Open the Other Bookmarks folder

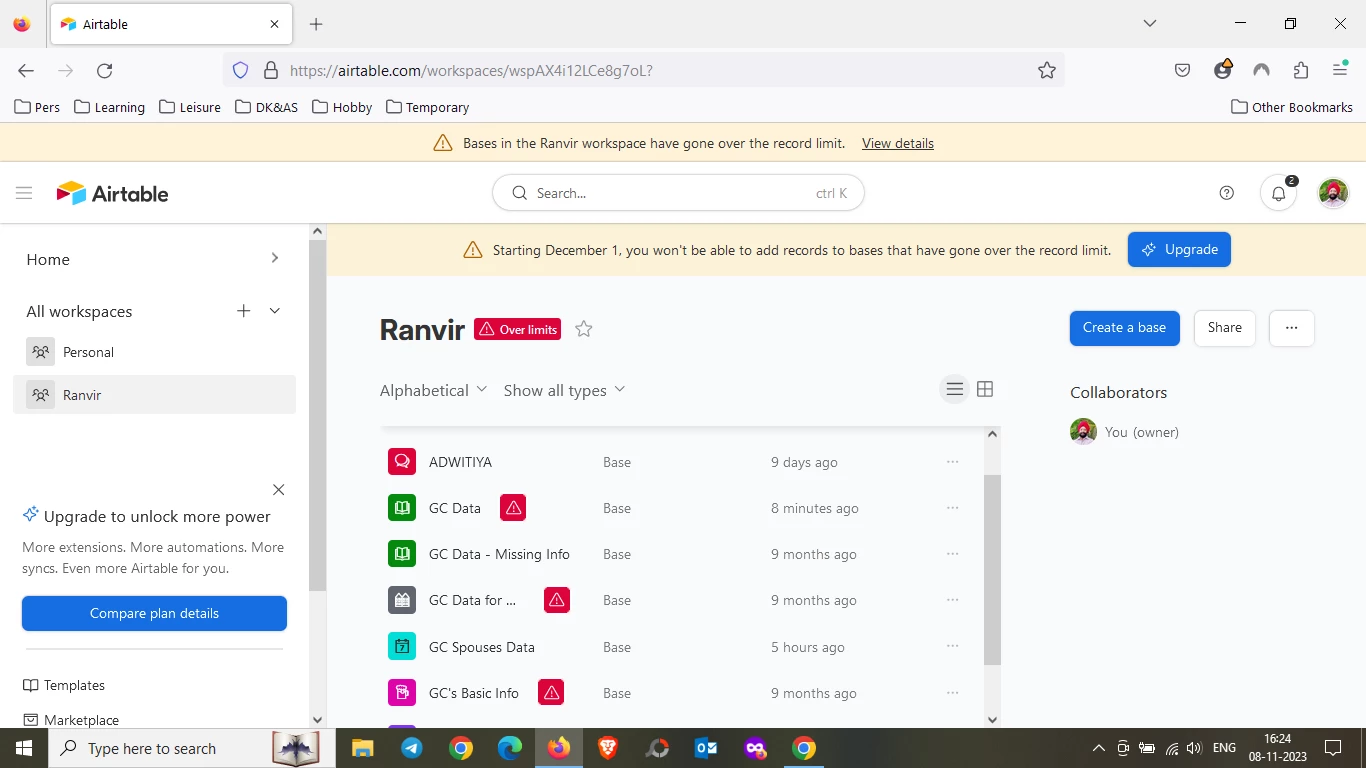(1292, 107)
